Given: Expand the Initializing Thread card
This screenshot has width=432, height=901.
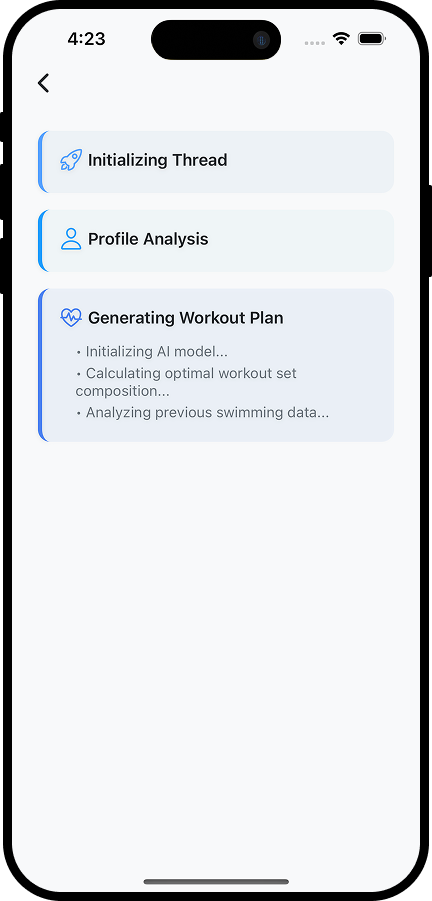Looking at the screenshot, I should pyautogui.click(x=216, y=161).
